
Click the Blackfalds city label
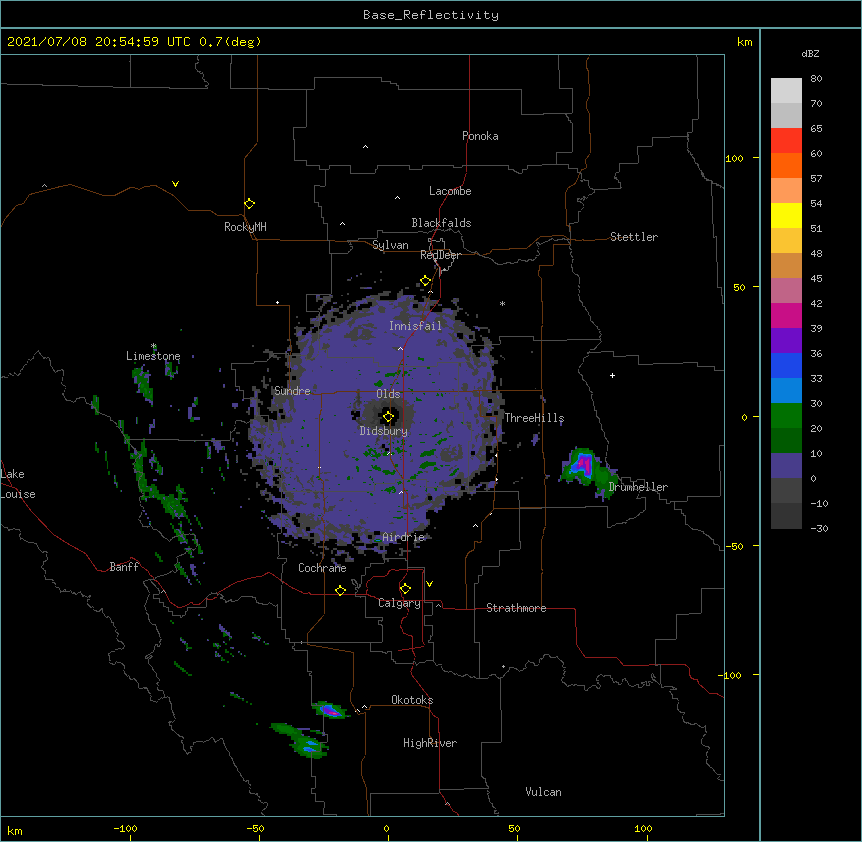point(441,223)
